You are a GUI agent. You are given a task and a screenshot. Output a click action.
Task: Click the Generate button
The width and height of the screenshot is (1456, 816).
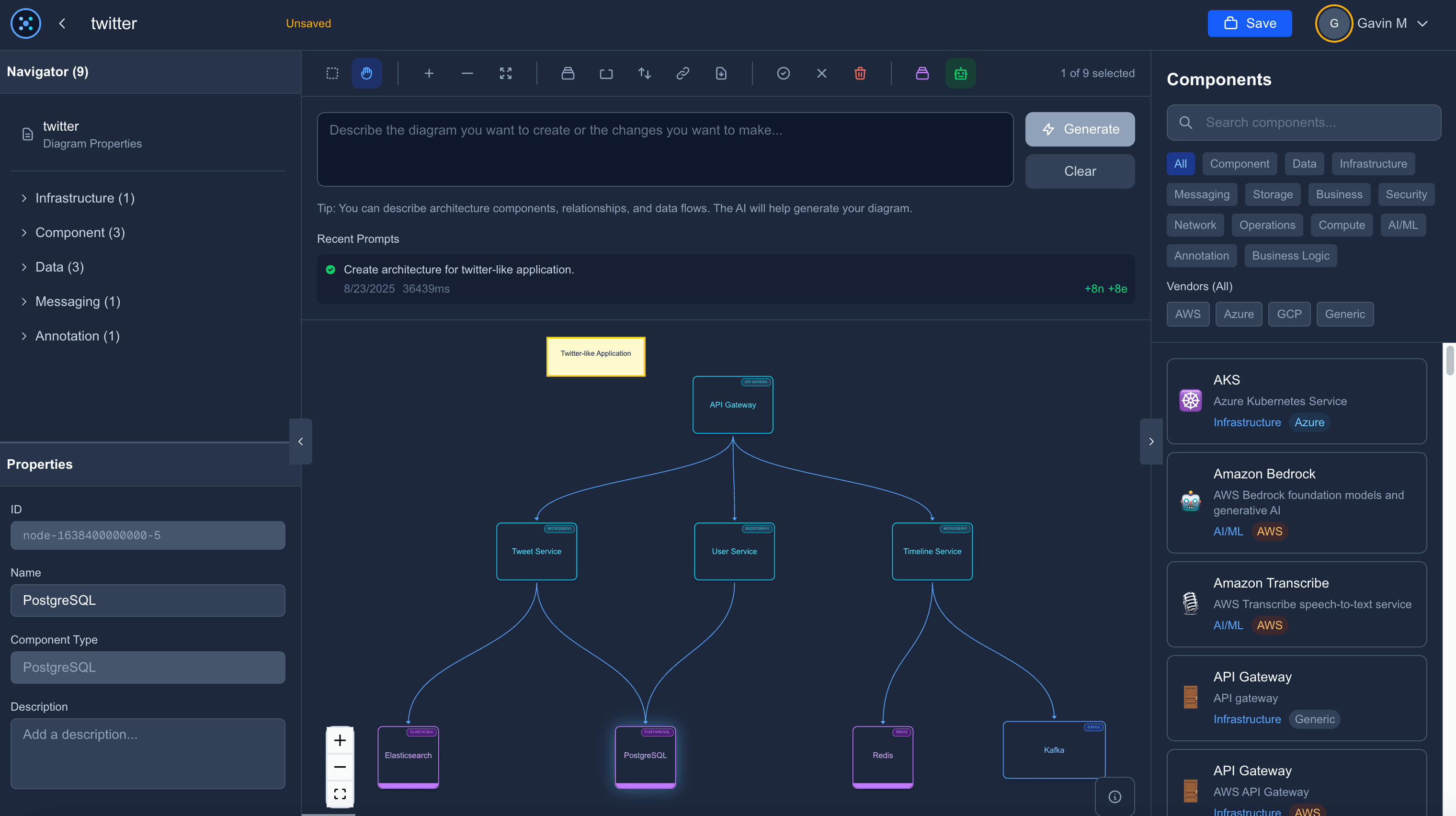(1080, 129)
